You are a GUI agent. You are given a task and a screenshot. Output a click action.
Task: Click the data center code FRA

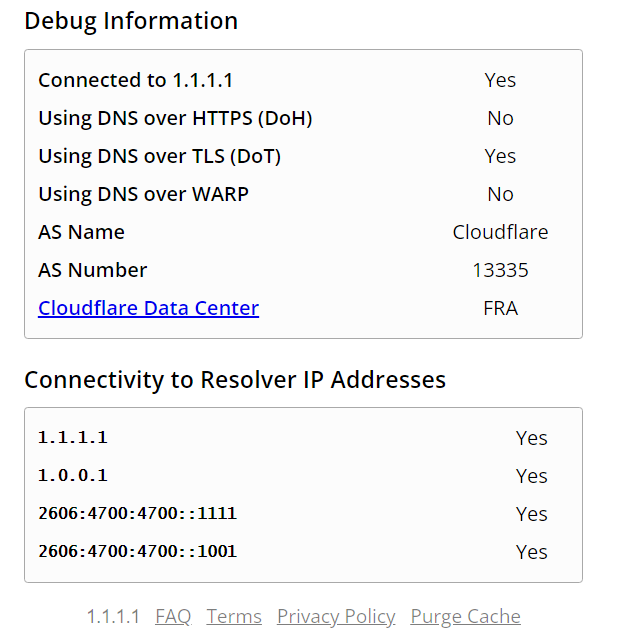point(500,308)
